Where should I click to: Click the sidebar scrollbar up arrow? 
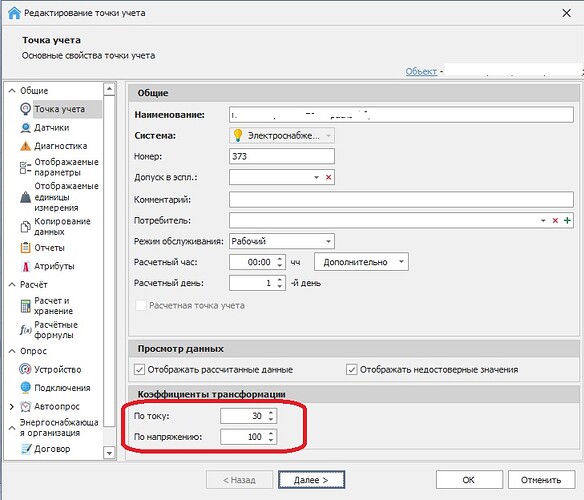coord(109,89)
